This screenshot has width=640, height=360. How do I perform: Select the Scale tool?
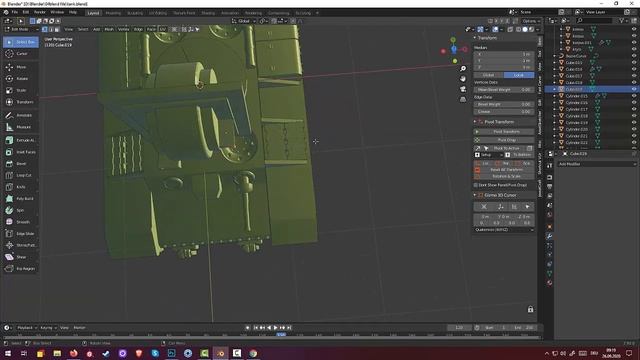[x=21, y=90]
